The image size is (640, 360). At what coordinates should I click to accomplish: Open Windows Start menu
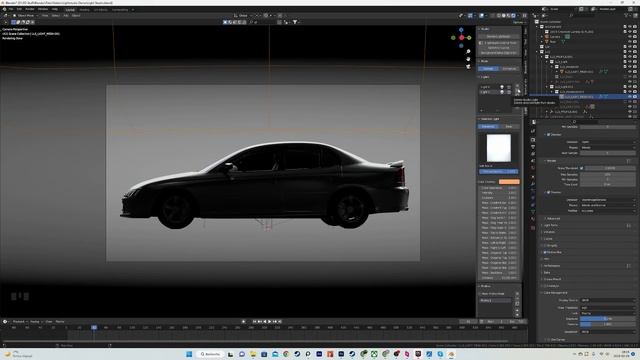pos(189,354)
